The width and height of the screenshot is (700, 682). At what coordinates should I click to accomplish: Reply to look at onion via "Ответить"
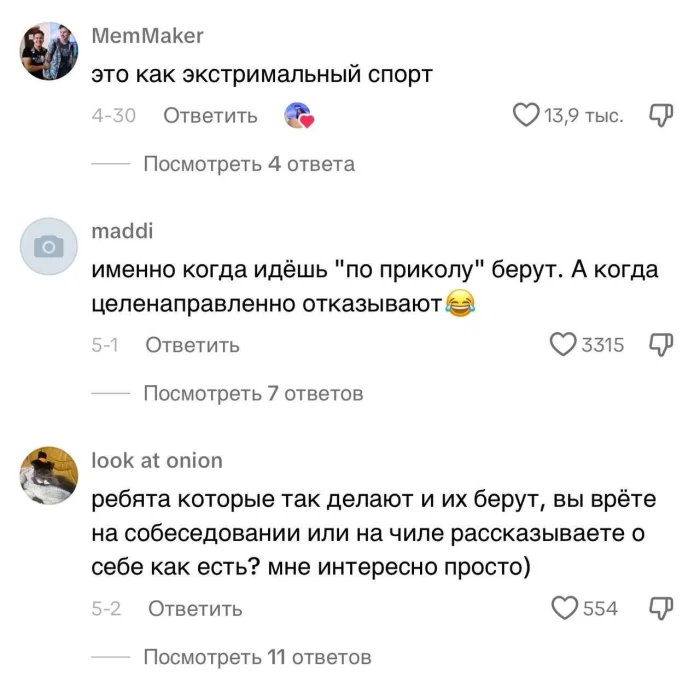tap(195, 608)
